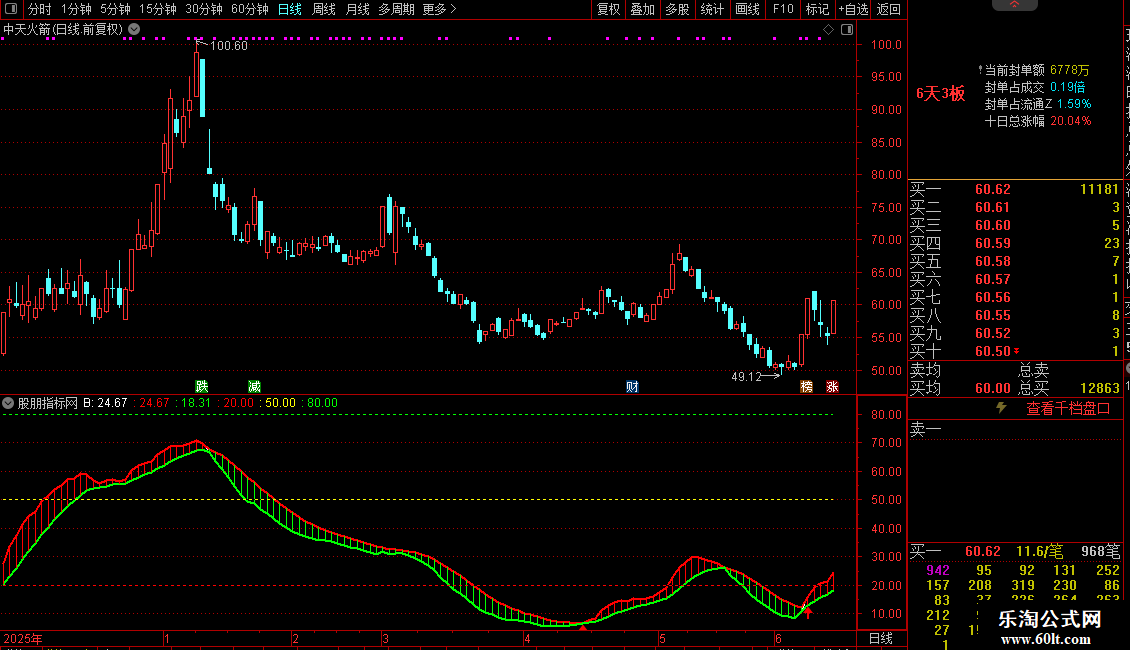Click the 封单占成交 0.19倍 value
Screen dimensions: 1130x650
1067,87
